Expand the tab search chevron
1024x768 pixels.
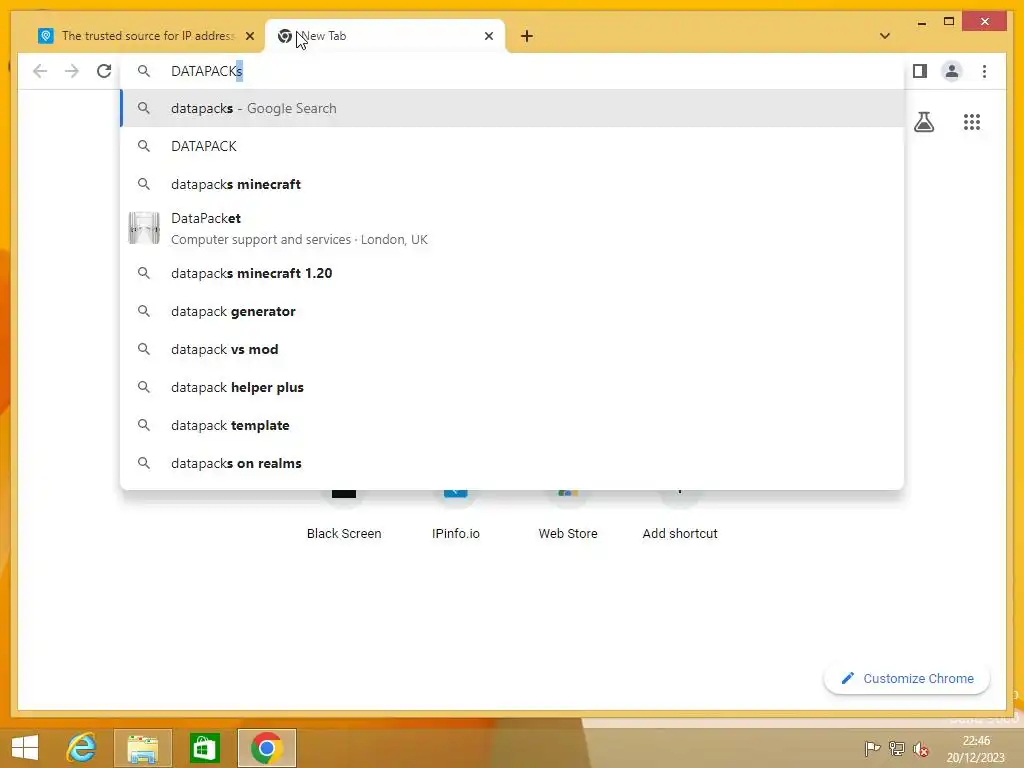click(x=885, y=36)
